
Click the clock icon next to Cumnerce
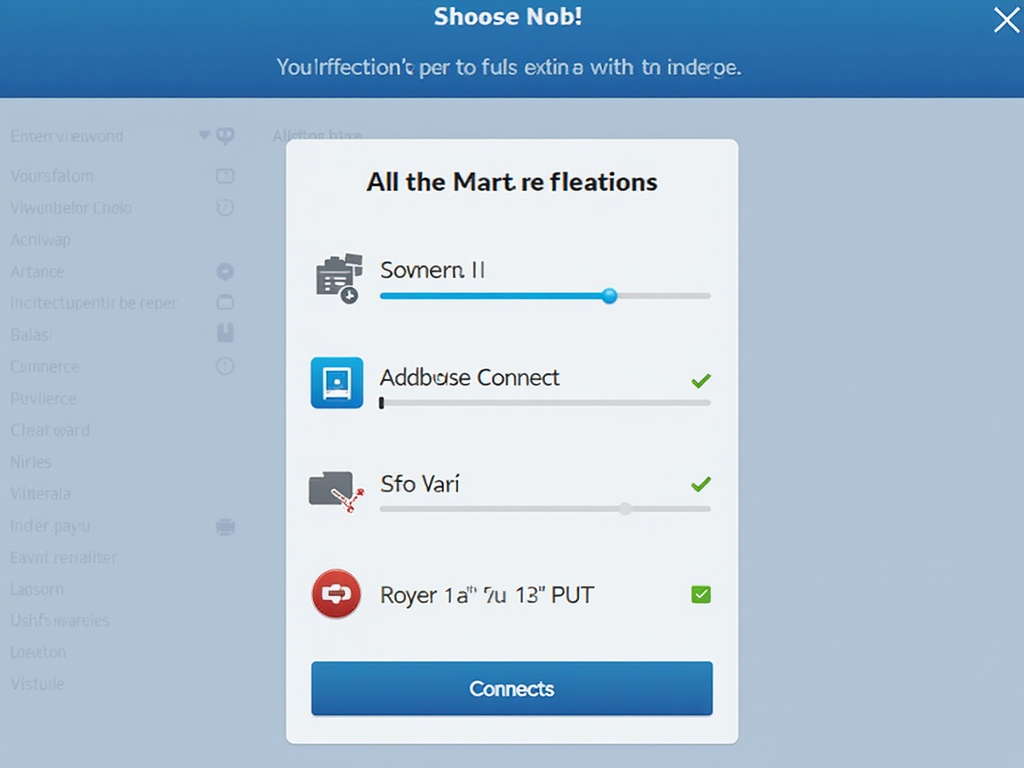(x=225, y=366)
